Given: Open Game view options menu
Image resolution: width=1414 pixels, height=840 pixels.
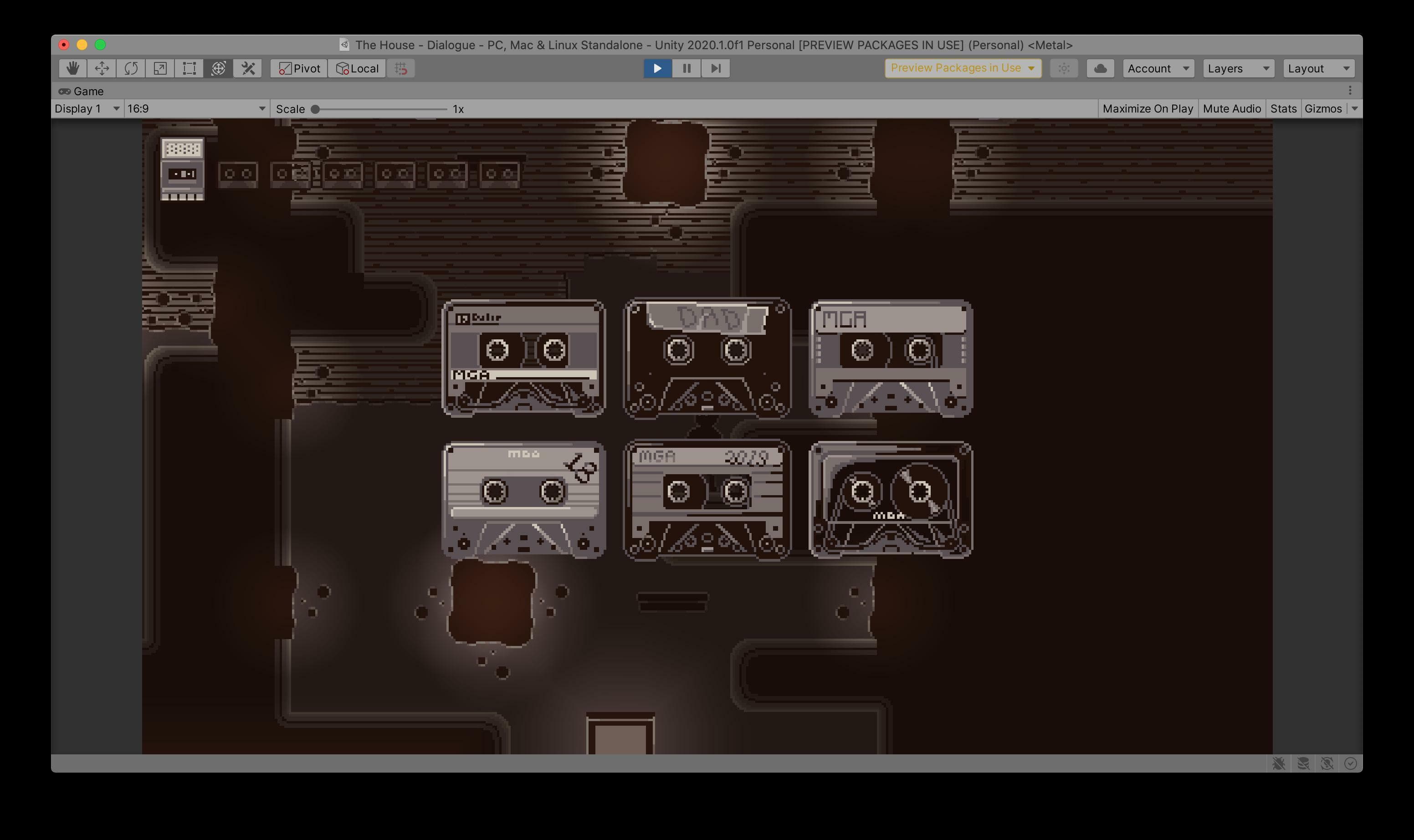Looking at the screenshot, I should [x=1350, y=91].
